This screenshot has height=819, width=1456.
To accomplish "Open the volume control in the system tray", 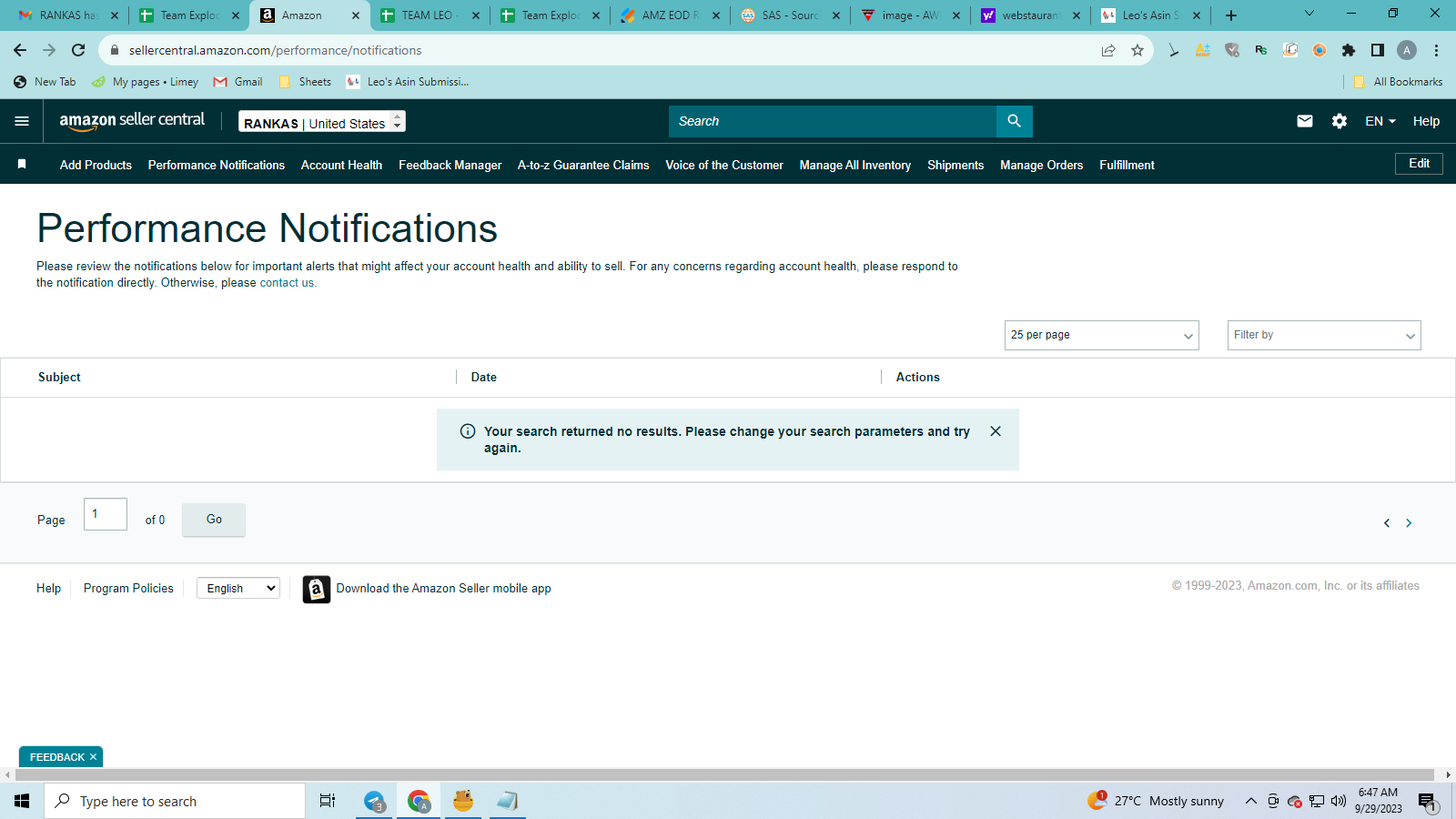I will (x=1339, y=801).
